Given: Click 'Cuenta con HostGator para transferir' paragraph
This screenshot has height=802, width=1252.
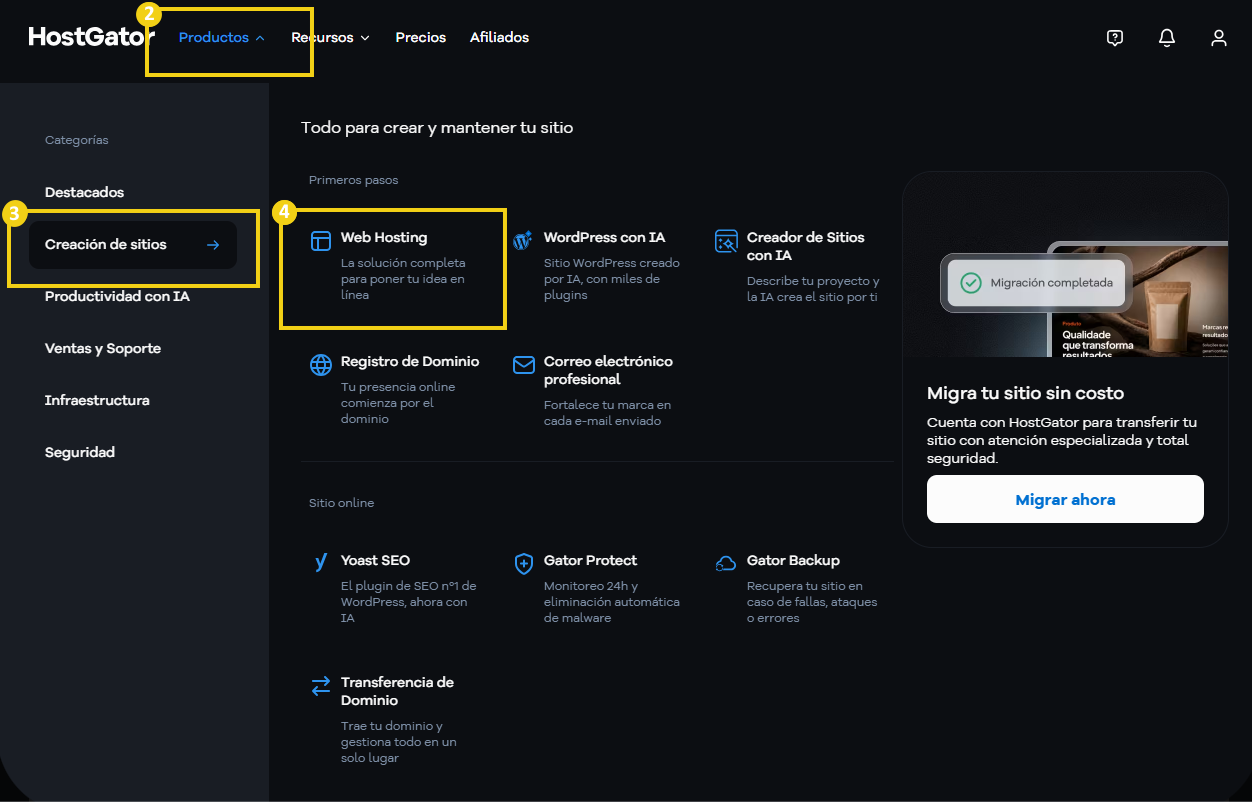Looking at the screenshot, I should click(1062, 440).
